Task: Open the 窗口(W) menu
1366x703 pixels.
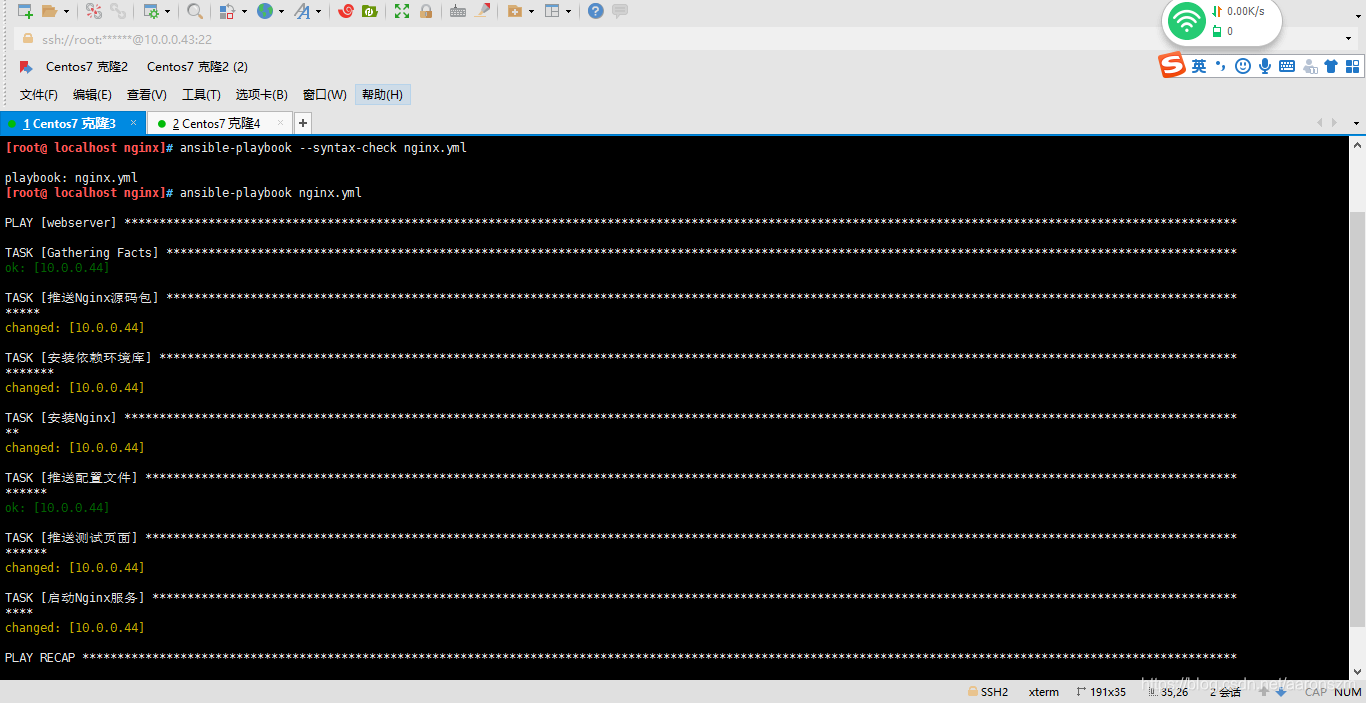Action: coord(325,95)
